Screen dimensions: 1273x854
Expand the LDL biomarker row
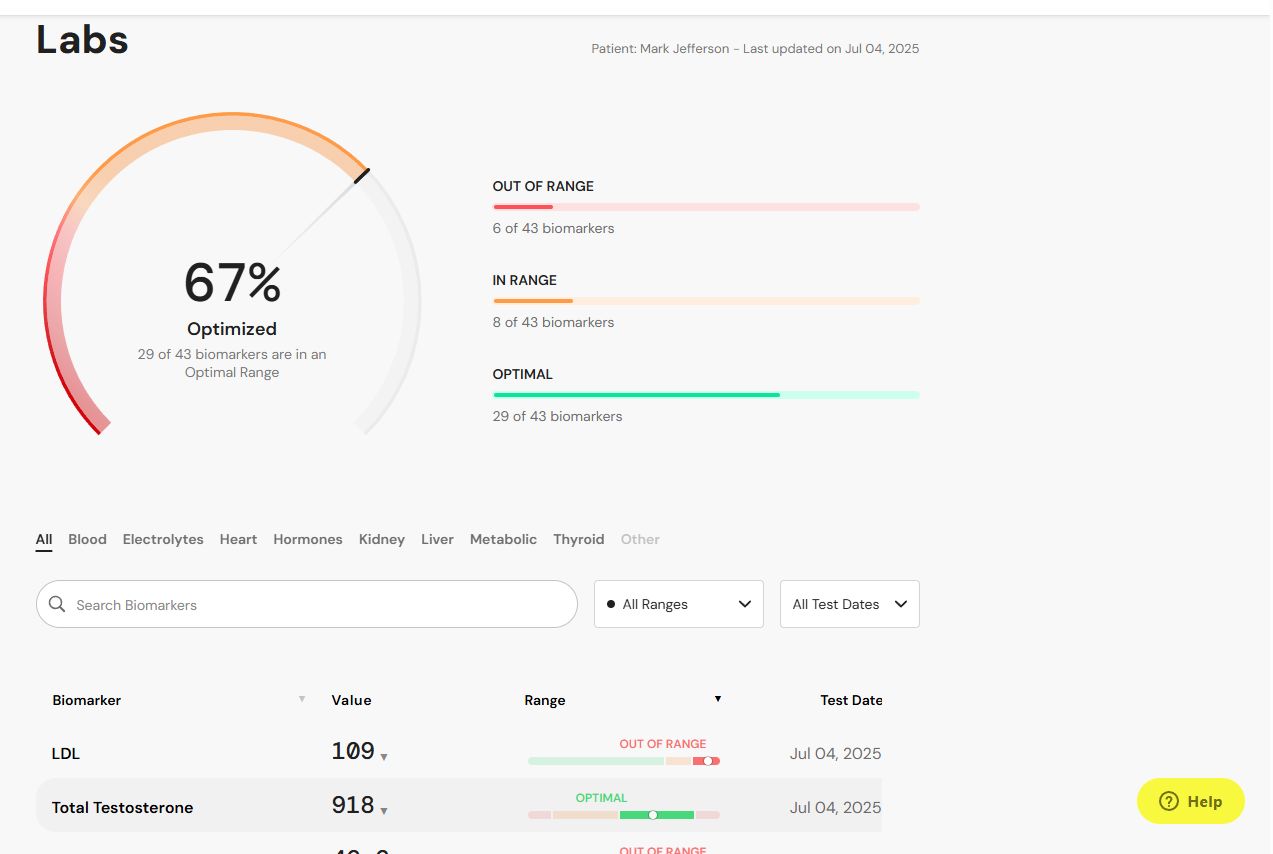[x=459, y=753]
